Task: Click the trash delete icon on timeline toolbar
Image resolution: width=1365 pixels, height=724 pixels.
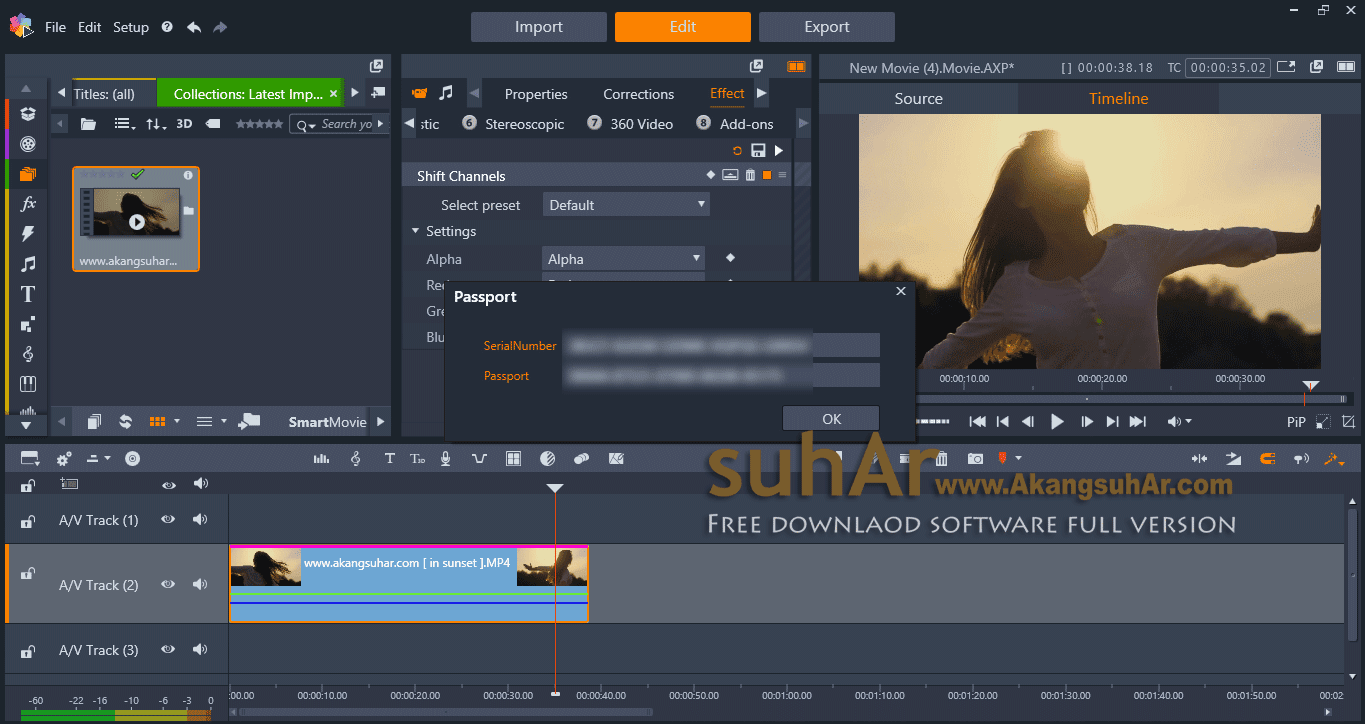Action: coord(942,459)
